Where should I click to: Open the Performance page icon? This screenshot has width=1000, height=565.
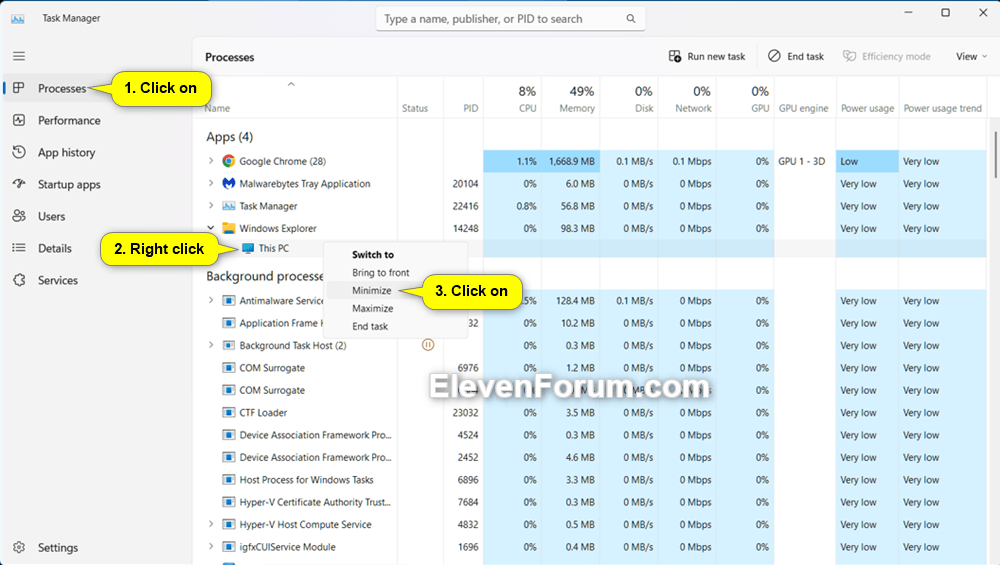tap(19, 120)
